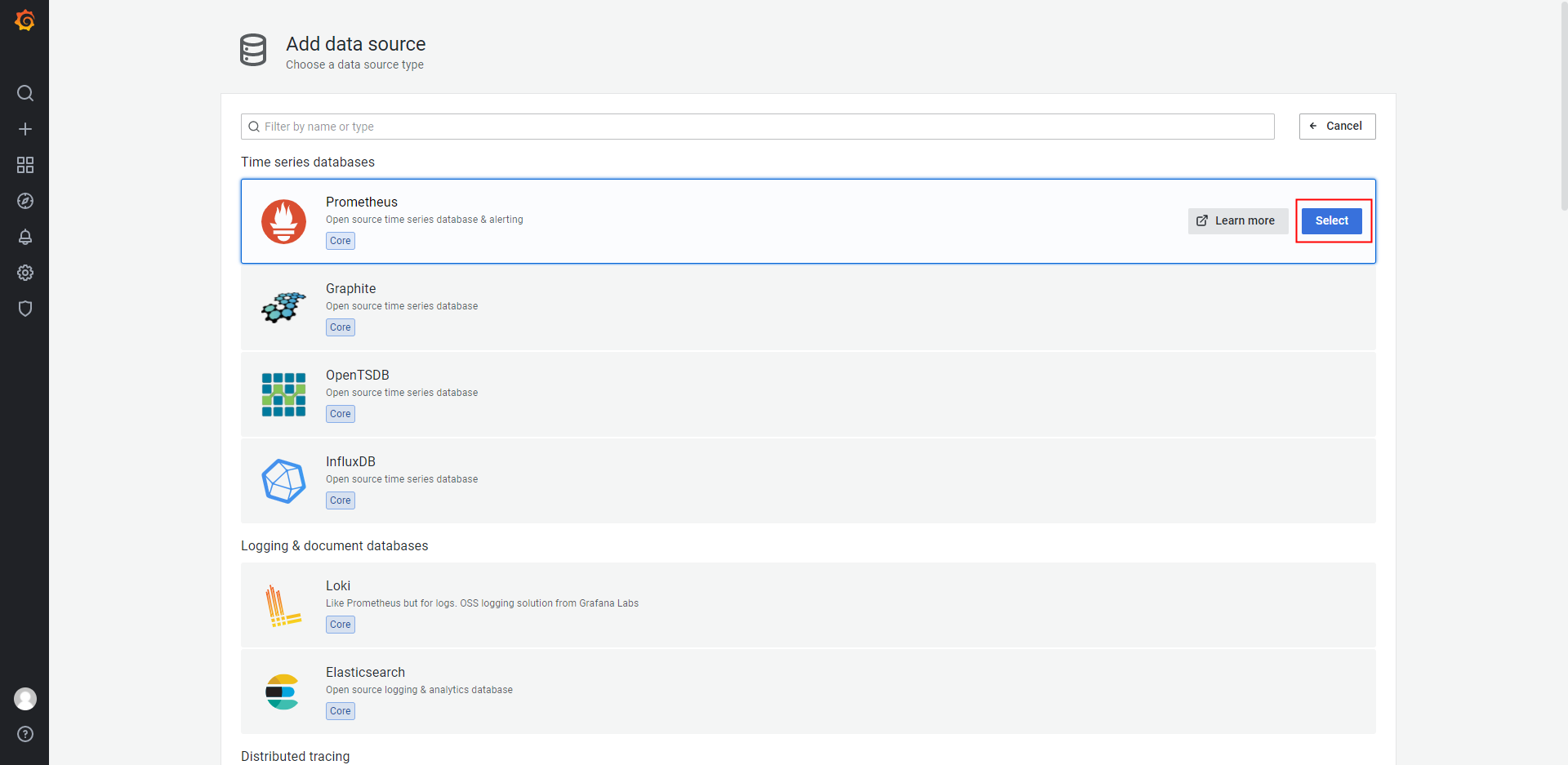Open the user profile avatar
The height and width of the screenshot is (765, 1568).
pos(25,699)
